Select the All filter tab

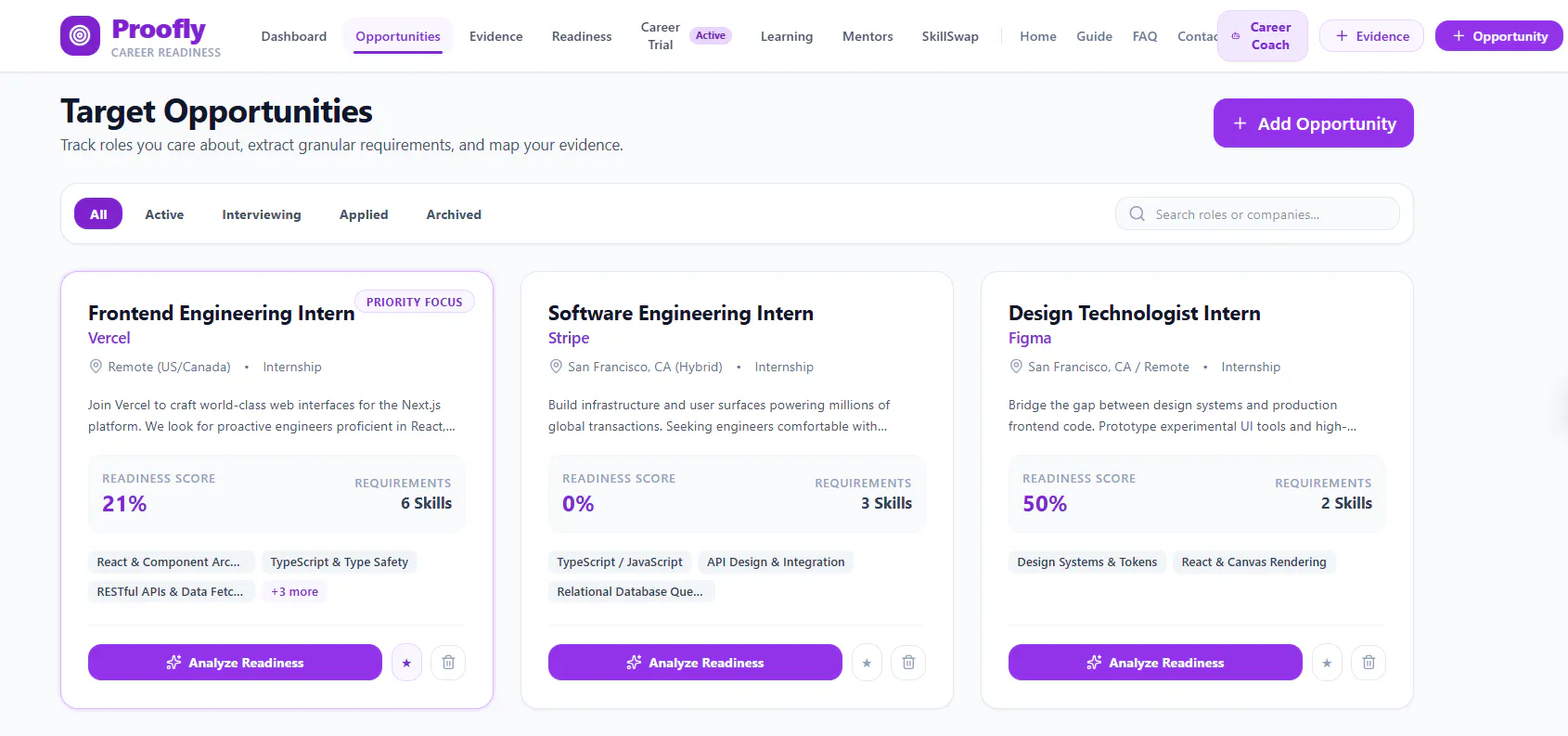pos(98,213)
